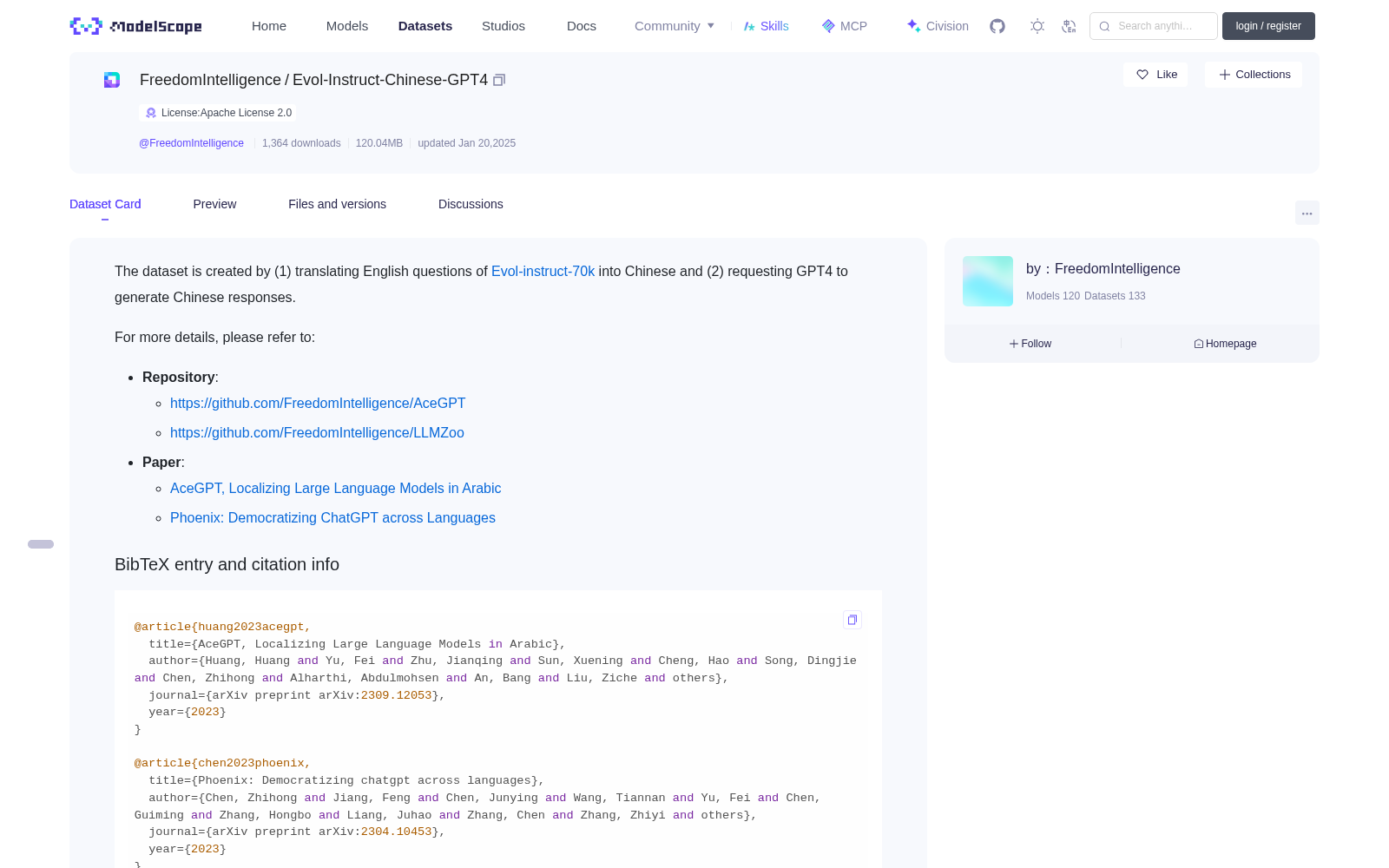Viewport: 1389px width, 868px height.
Task: Copy the dataset name via the copy icon
Action: coord(499,80)
